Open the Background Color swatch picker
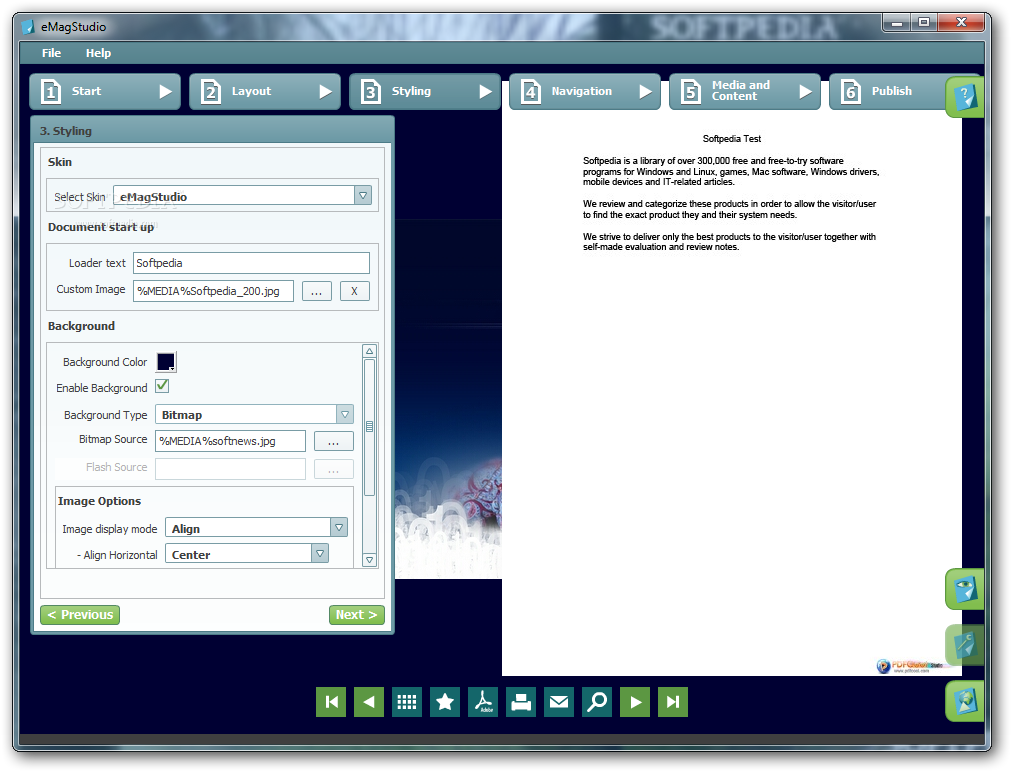The height and width of the screenshot is (772, 1012). (x=166, y=361)
